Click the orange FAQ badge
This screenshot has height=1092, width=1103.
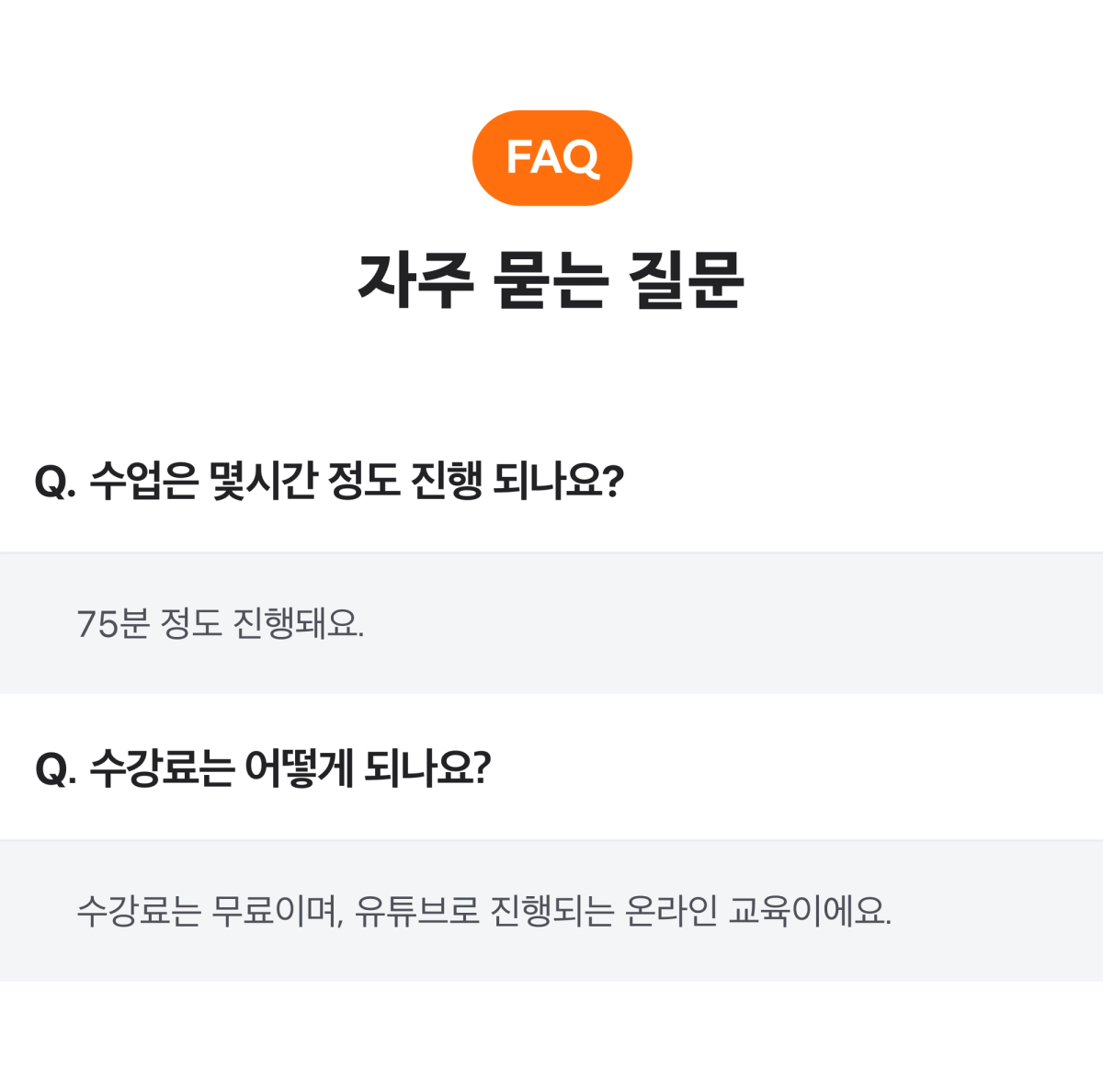(x=551, y=158)
